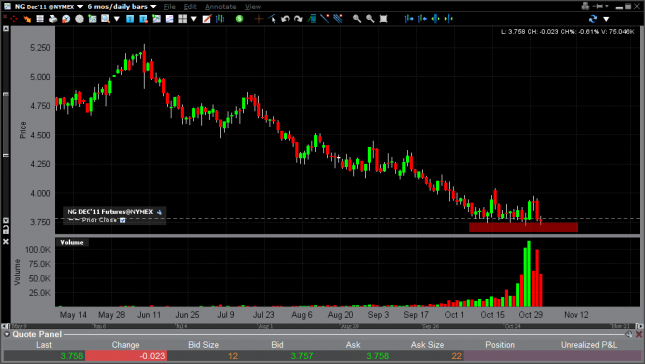This screenshot has height=364, width=645.
Task: Select the trendline drawing tool
Action: (x=325, y=19)
